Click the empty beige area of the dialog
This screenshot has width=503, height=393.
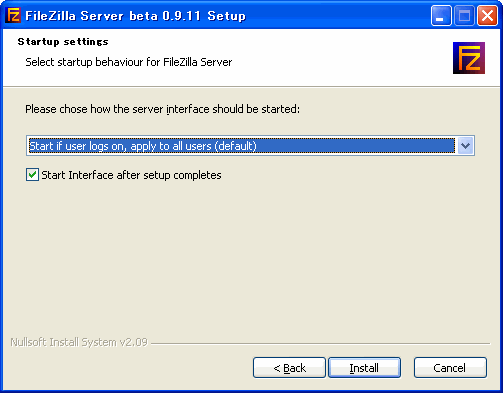(250, 260)
